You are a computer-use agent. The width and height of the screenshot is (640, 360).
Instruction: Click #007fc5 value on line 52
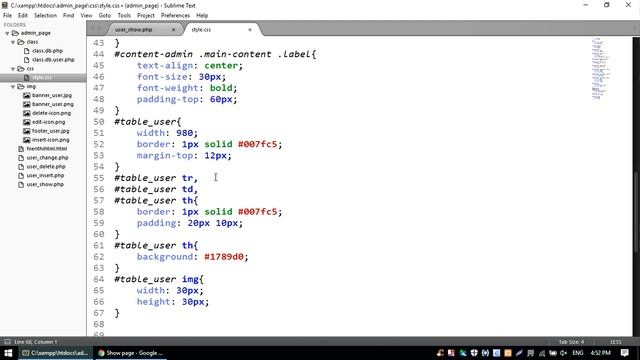click(258, 144)
